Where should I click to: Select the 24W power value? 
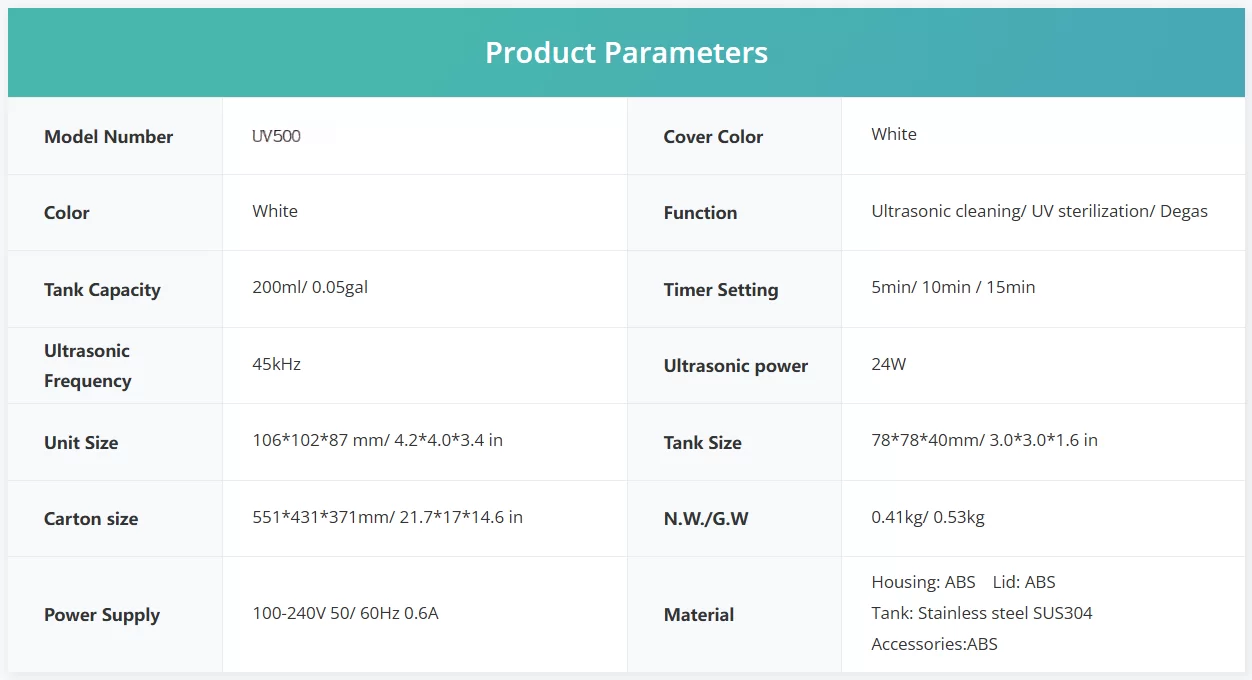pos(888,364)
